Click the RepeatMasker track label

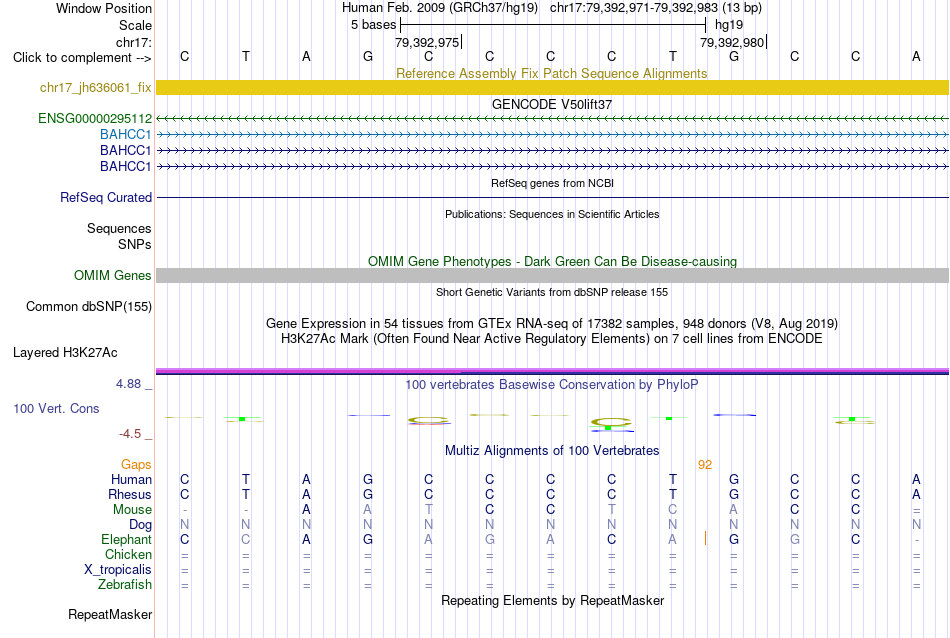pyautogui.click(x=110, y=614)
